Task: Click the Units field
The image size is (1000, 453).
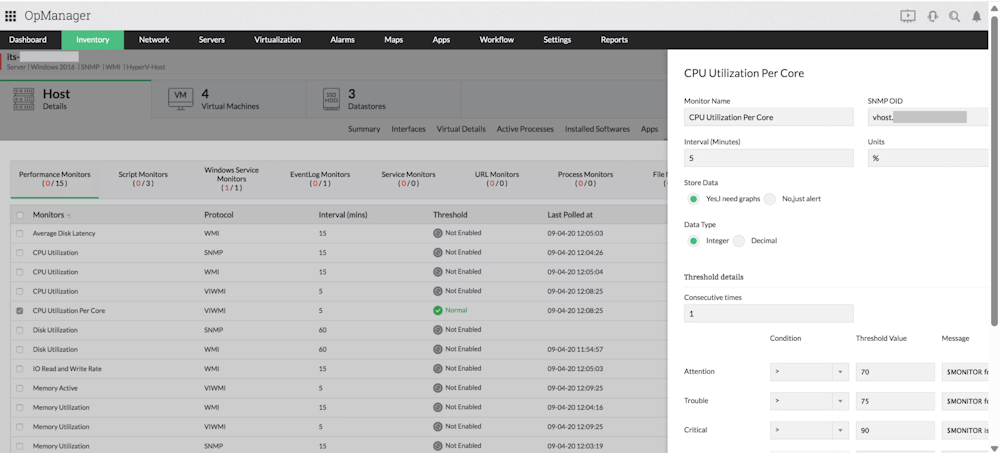Action: (x=928, y=158)
